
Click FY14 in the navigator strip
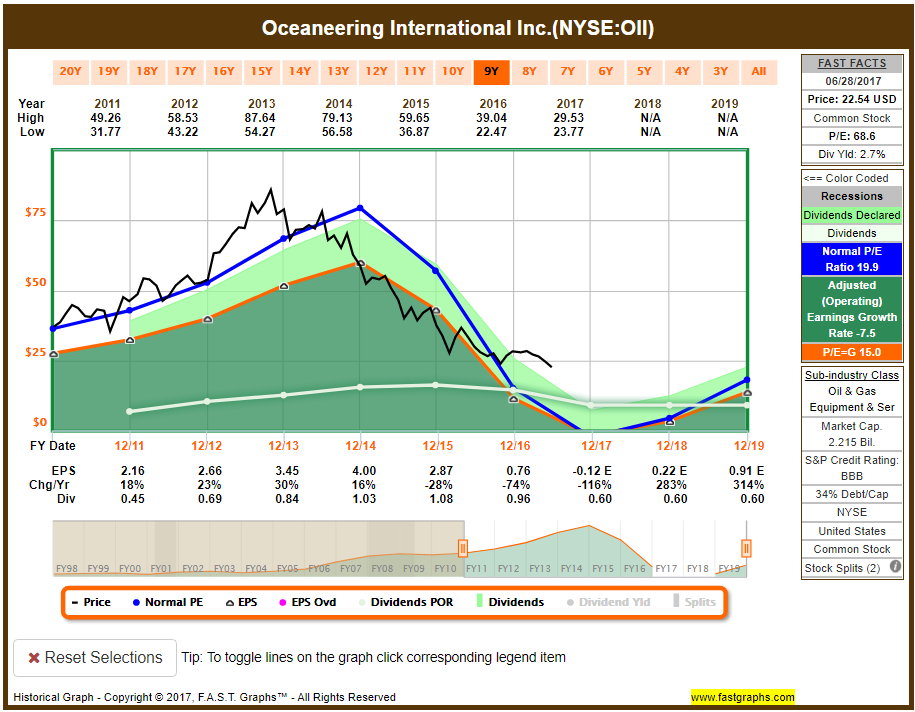tap(571, 568)
